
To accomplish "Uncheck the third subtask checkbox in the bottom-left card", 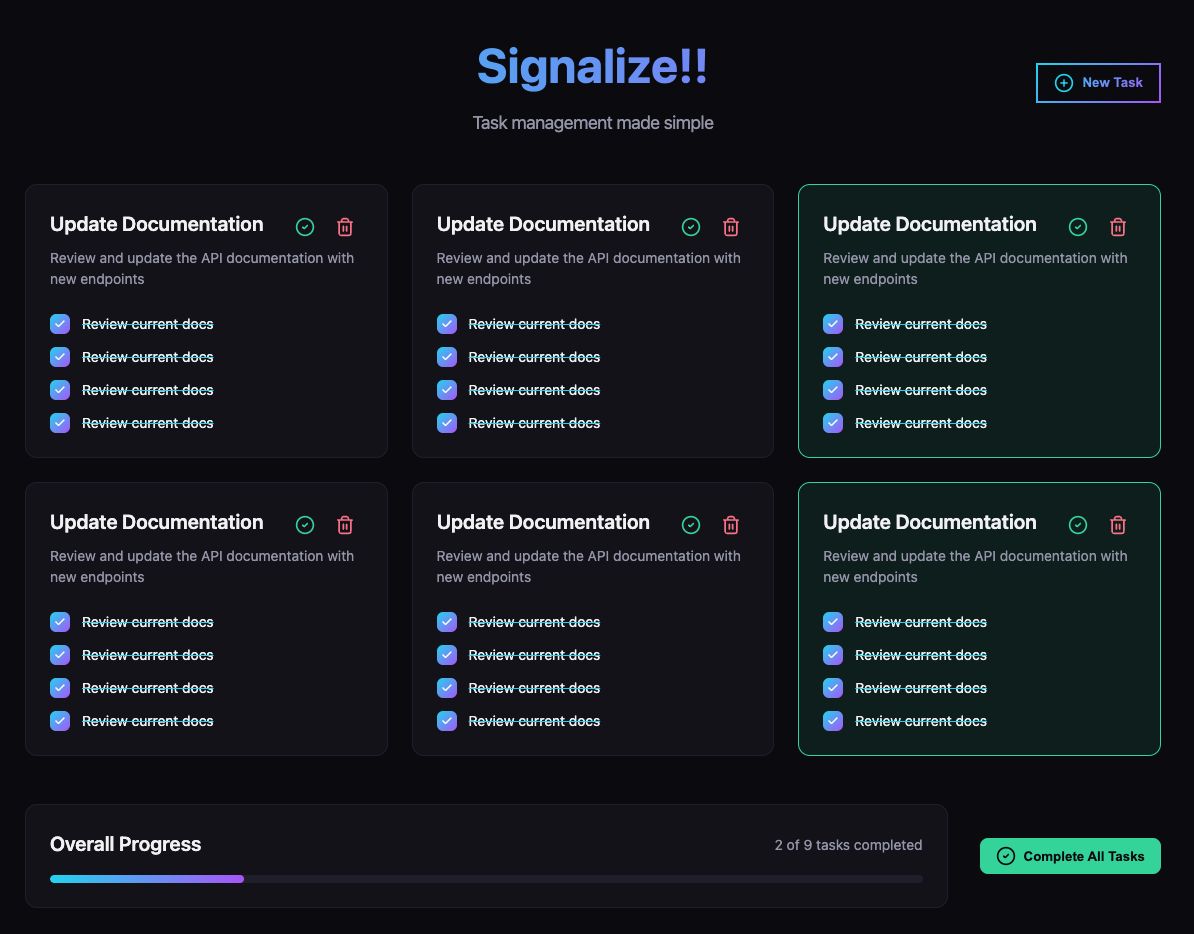I will click(x=60, y=688).
